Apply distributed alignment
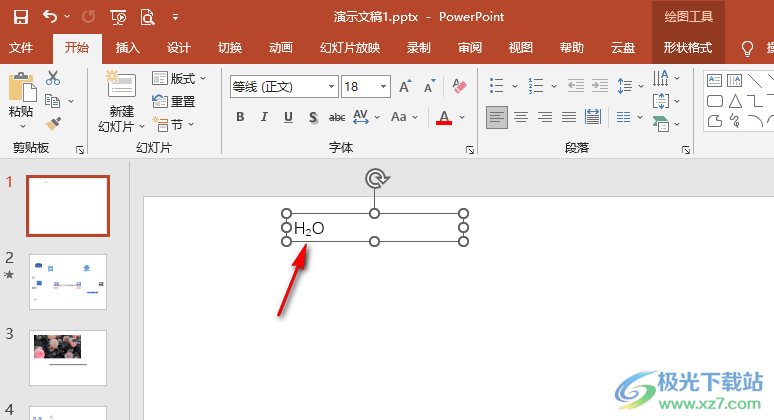The width and height of the screenshot is (774, 420). coord(592,117)
